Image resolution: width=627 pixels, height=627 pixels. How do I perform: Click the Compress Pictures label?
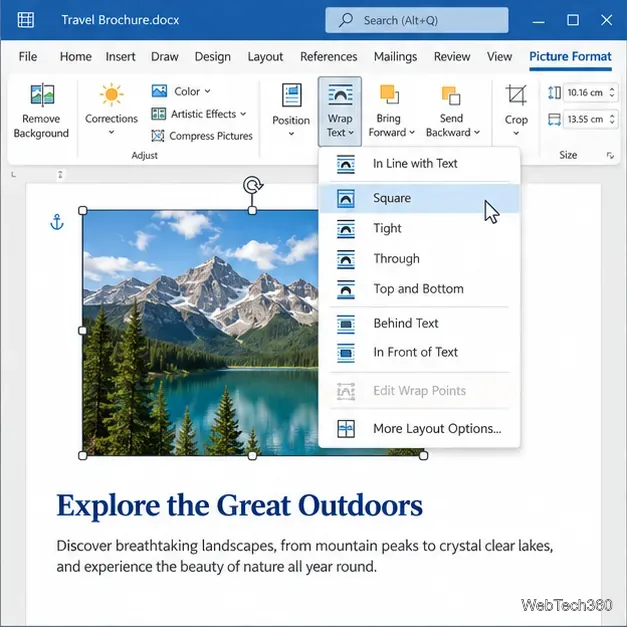click(x=211, y=136)
